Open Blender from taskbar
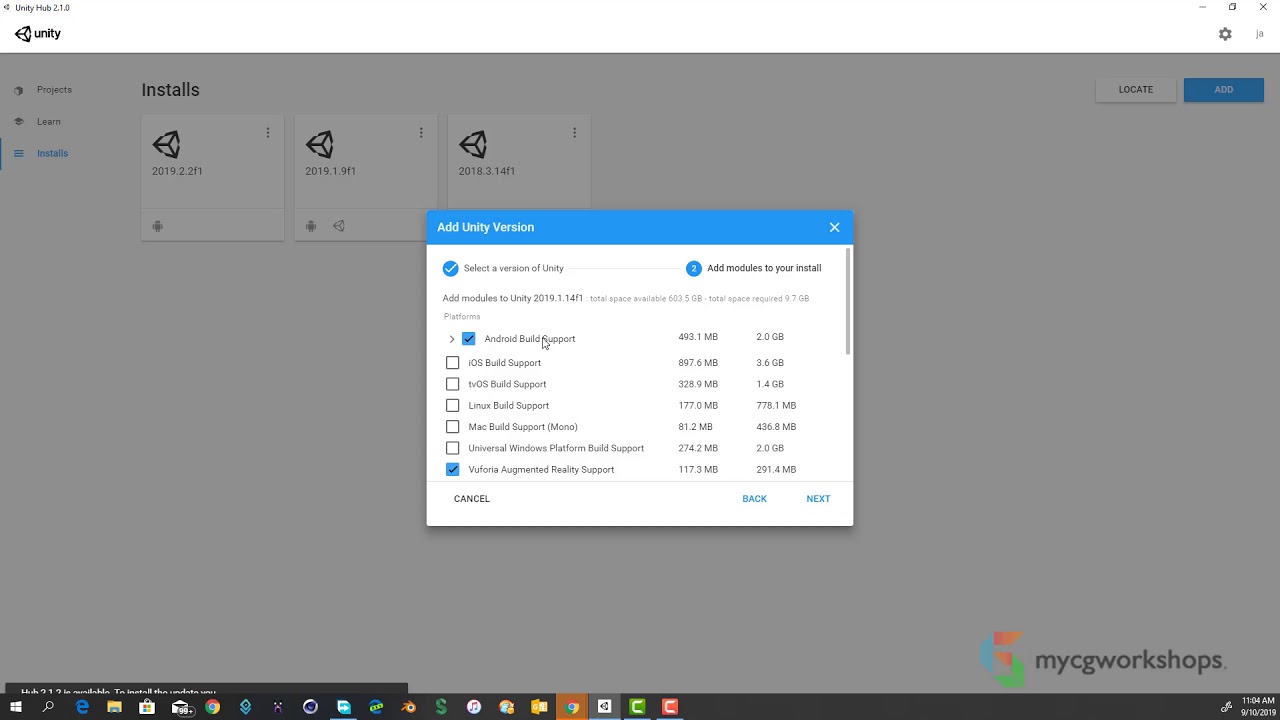Viewport: 1280px width, 720px height. [x=408, y=707]
